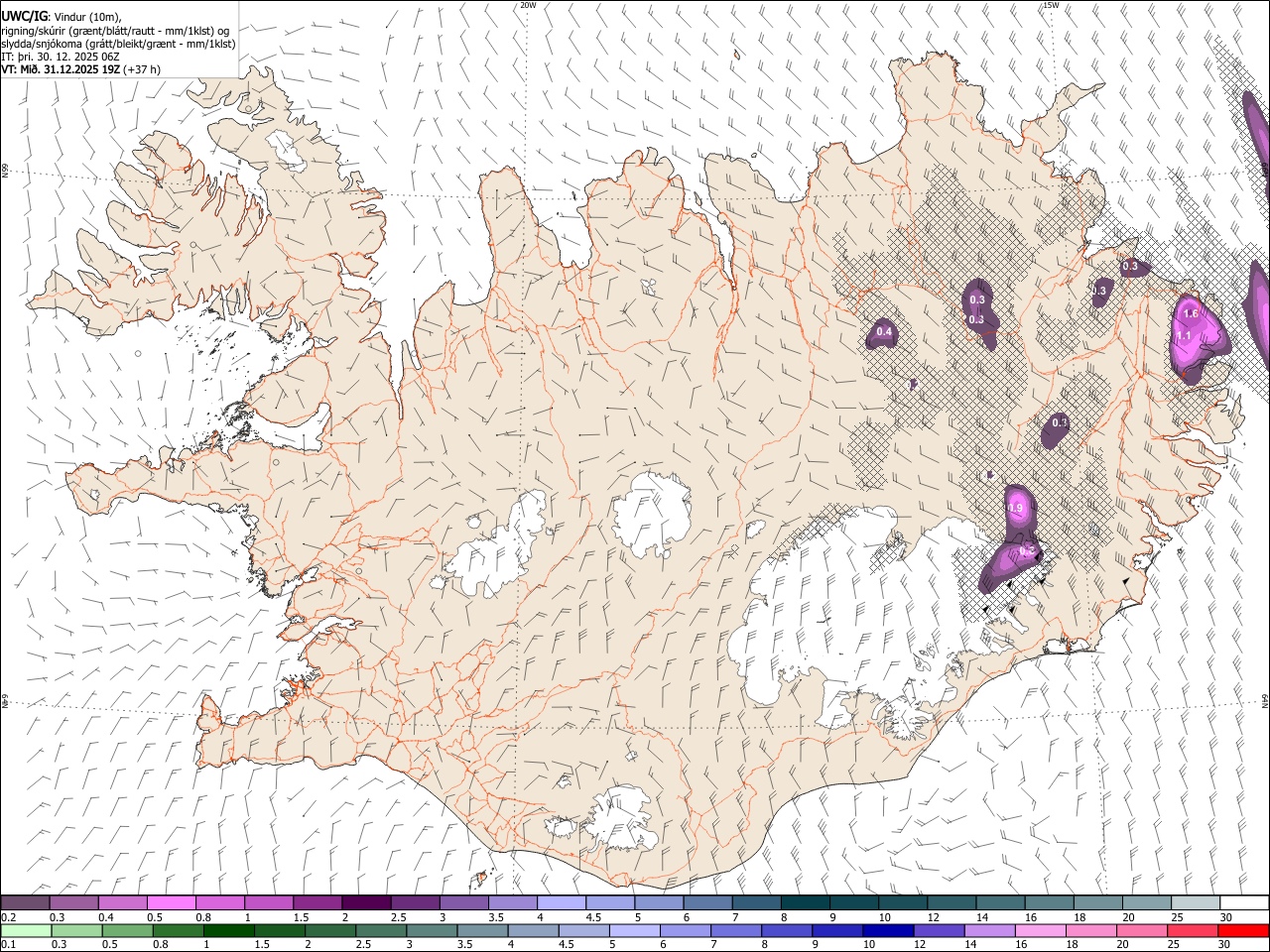Viewport: 1270px width, 952px height.
Task: Click the white swatch after 30 on upper scale
Action: click(1244, 903)
